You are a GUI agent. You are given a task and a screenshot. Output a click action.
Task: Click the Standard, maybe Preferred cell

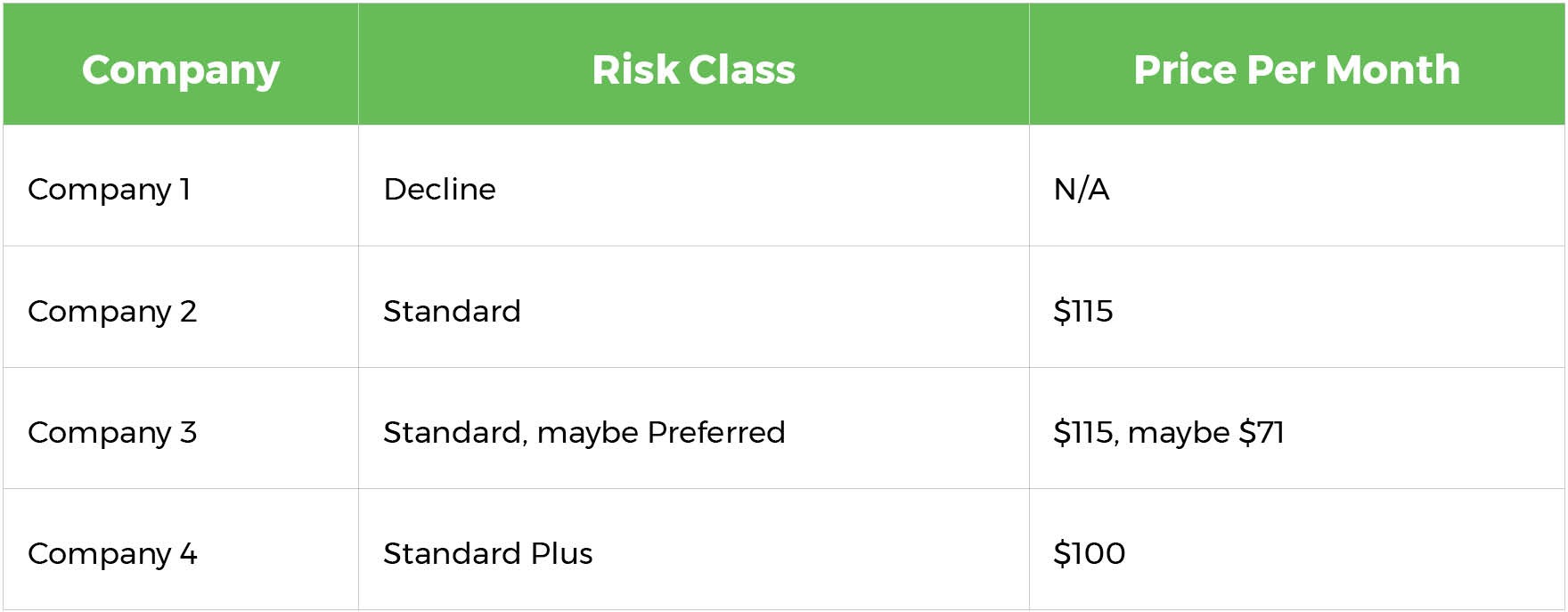(x=694, y=428)
